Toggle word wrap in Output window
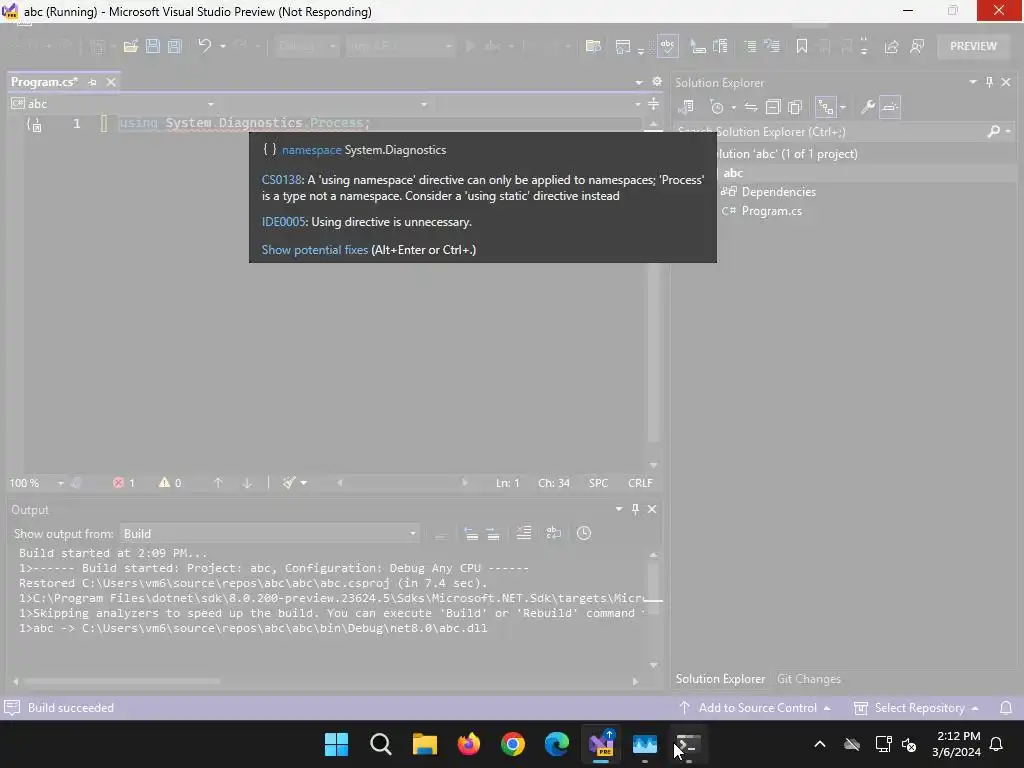This screenshot has width=1024, height=768. 553,534
